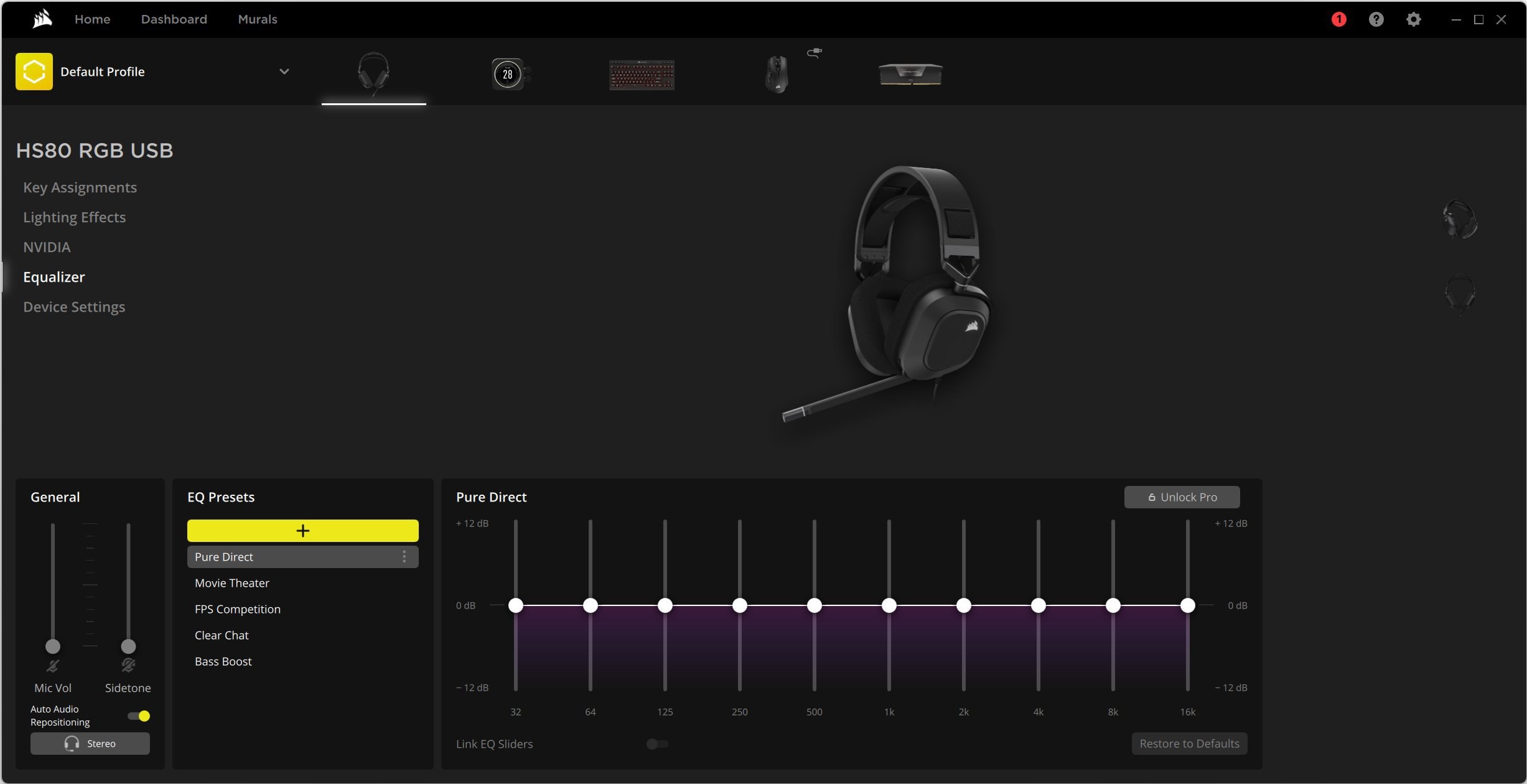The width and height of the screenshot is (1527, 784).
Task: Click the Sidetone slider handle
Action: pos(128,646)
